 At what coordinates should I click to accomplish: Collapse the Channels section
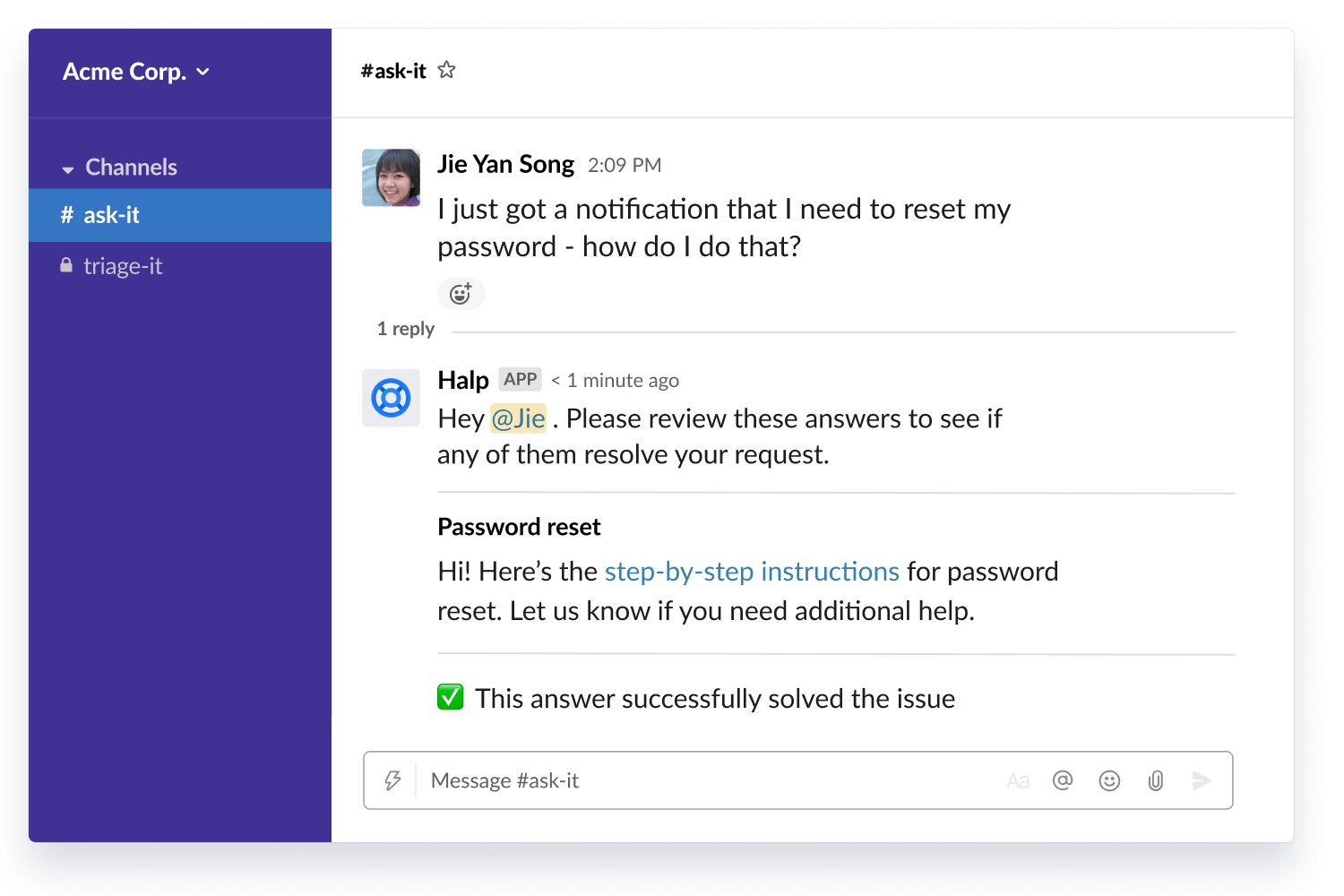[x=68, y=168]
